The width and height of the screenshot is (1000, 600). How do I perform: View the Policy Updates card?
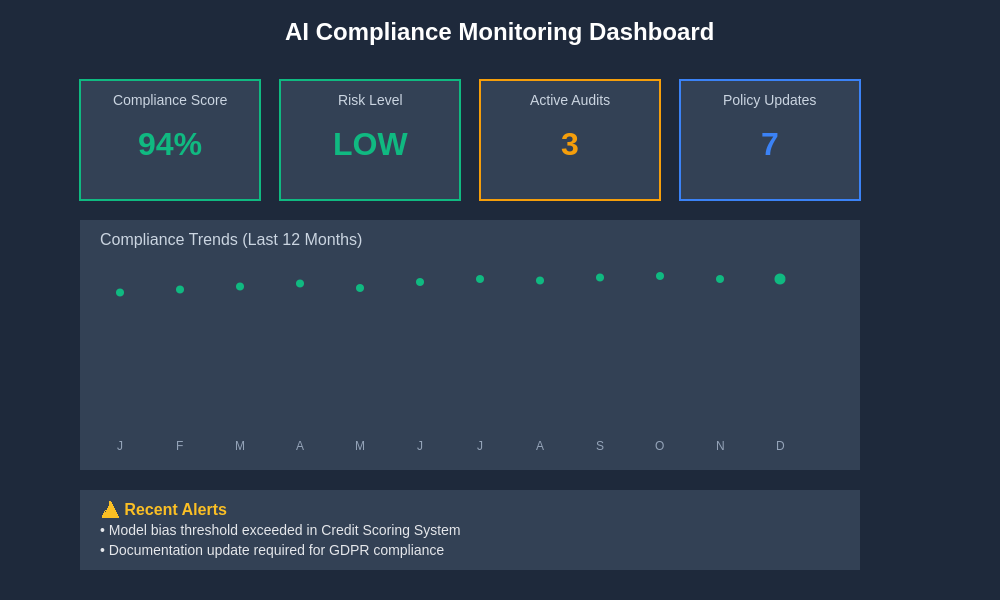tap(770, 140)
